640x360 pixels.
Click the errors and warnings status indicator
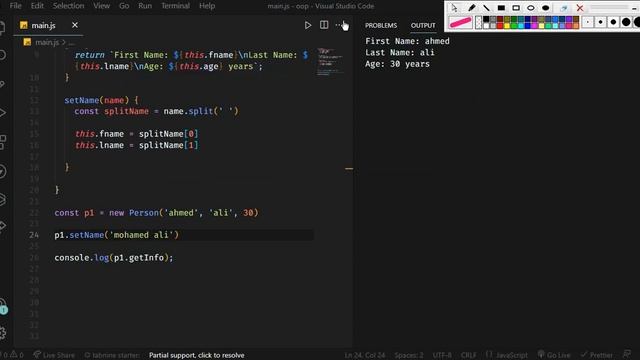13,355
